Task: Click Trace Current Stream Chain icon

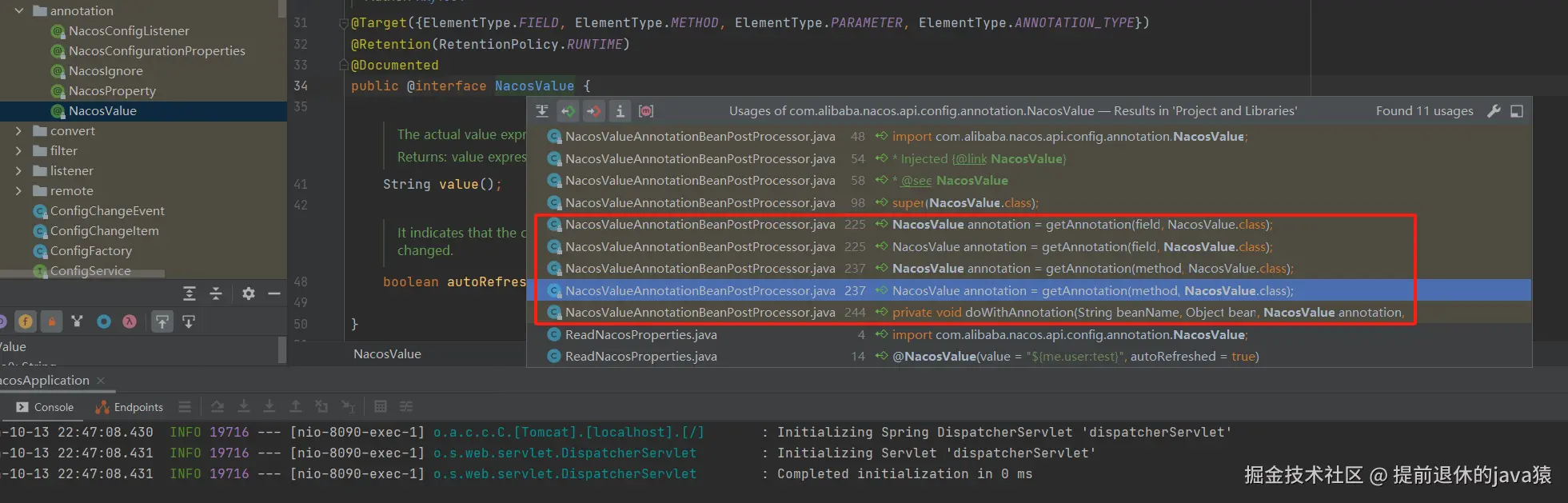Action: click(406, 407)
